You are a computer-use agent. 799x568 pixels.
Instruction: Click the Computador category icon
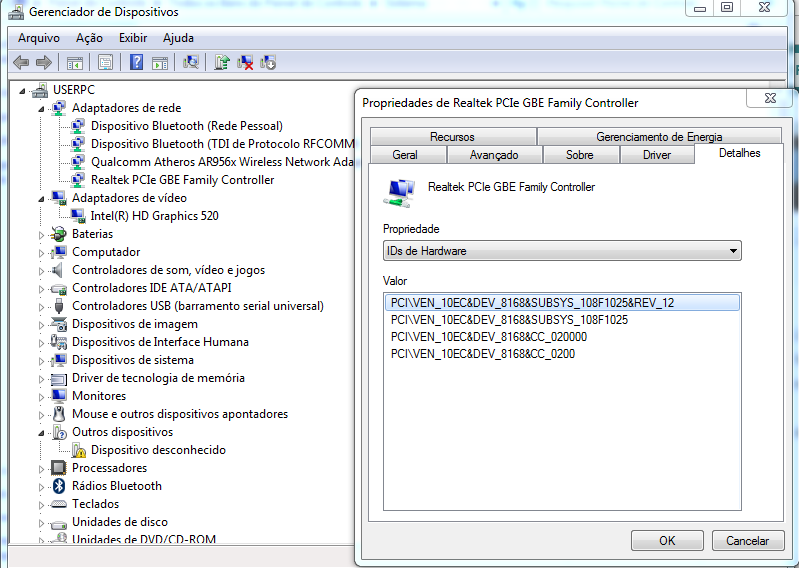click(59, 252)
